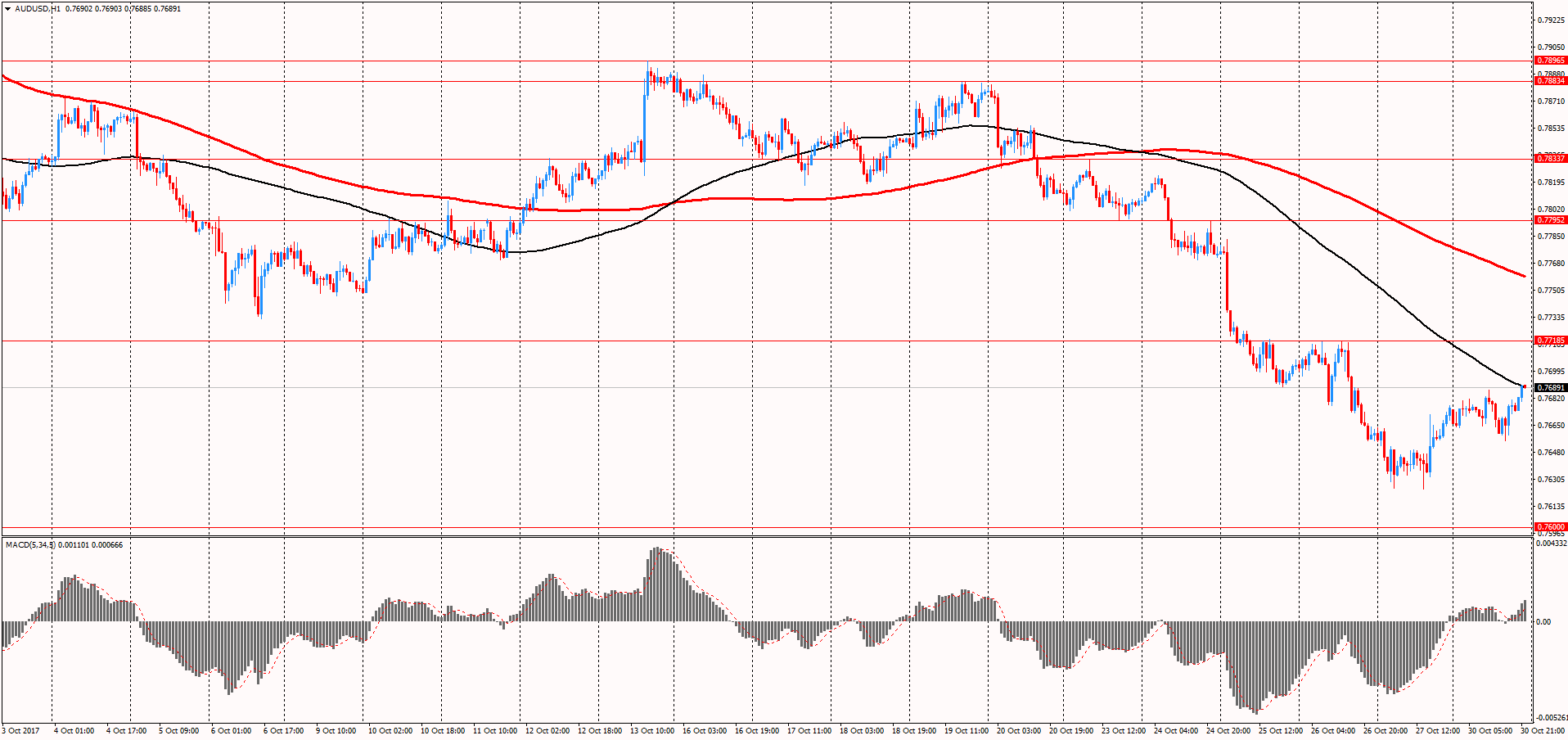Click the 0.79225 price axis value

coord(1551,20)
